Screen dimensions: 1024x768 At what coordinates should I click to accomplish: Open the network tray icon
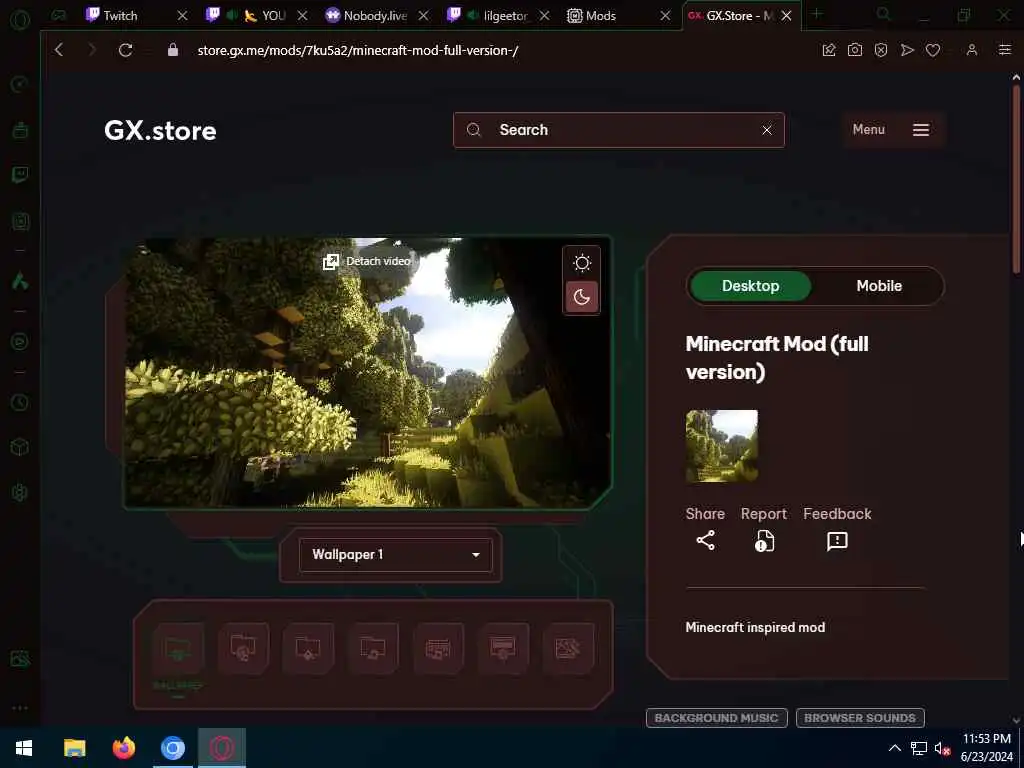[x=919, y=749]
